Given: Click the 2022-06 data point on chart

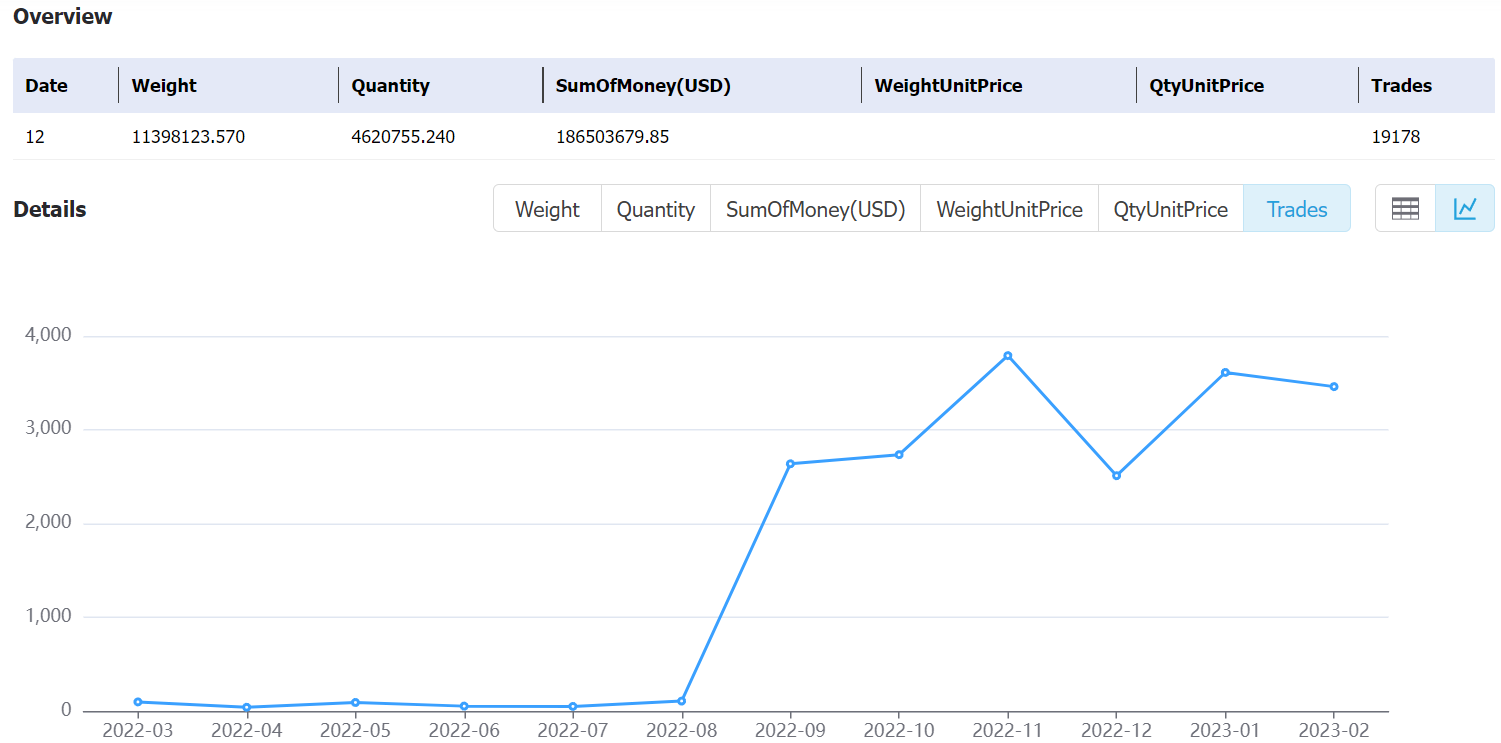Looking at the screenshot, I should 464,706.
